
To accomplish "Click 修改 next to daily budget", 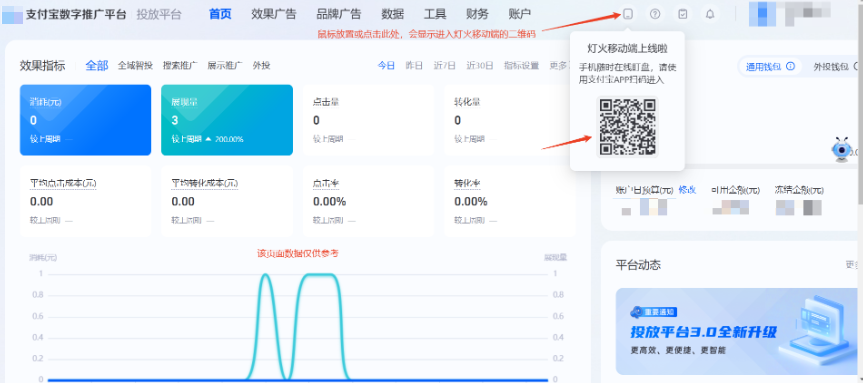I will [687, 190].
